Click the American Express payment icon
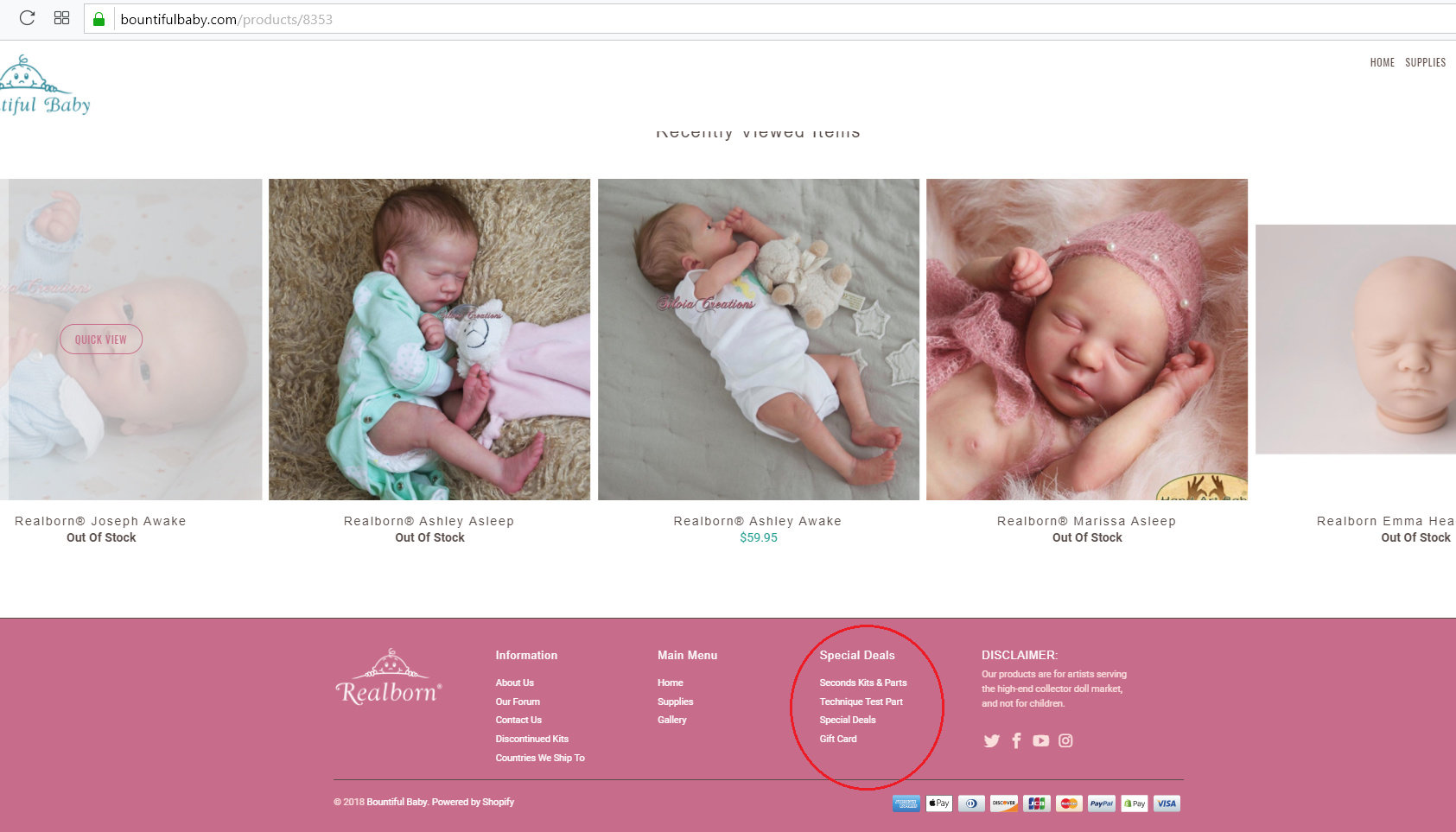 (x=906, y=803)
